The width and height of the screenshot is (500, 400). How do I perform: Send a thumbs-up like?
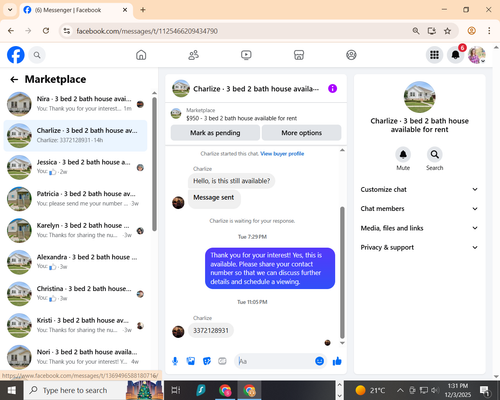pos(337,361)
